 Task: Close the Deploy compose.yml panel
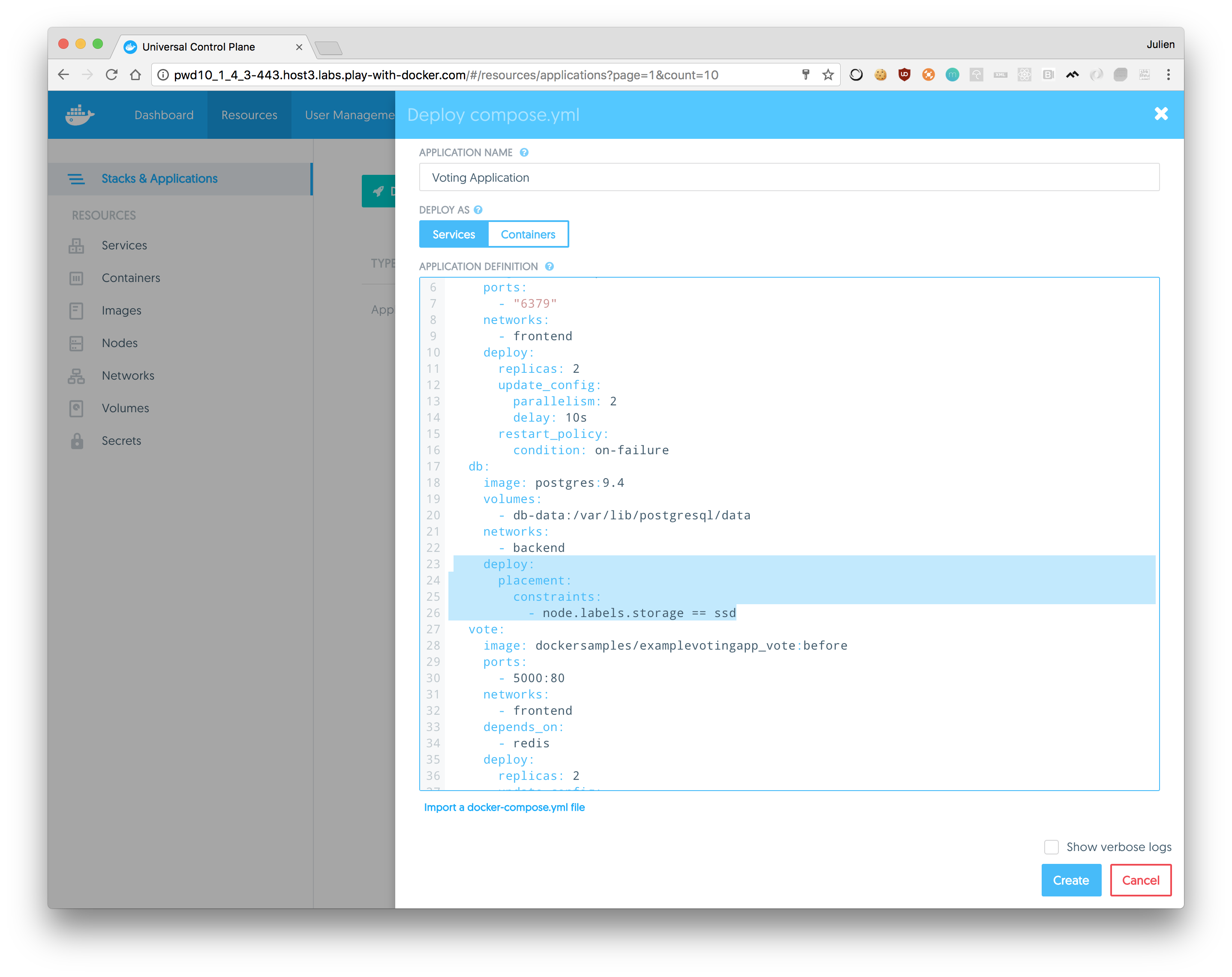coord(1160,114)
